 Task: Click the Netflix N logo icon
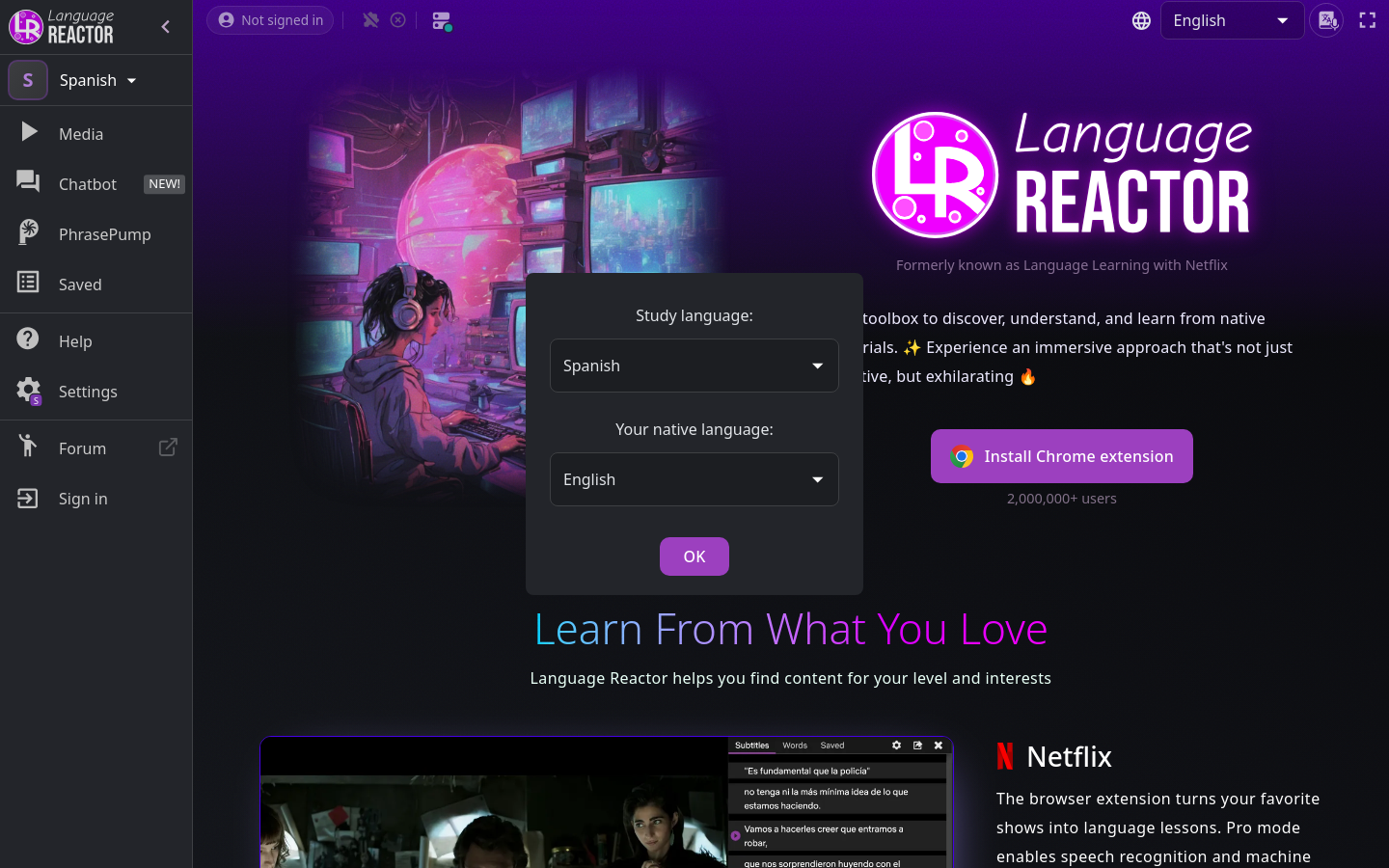1005,756
